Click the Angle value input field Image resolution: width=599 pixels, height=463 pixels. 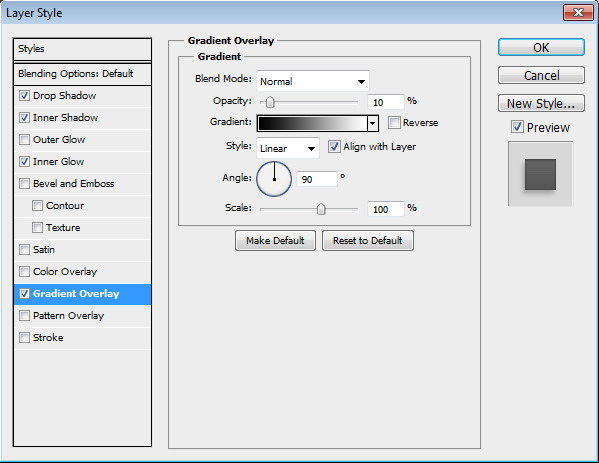coord(317,179)
